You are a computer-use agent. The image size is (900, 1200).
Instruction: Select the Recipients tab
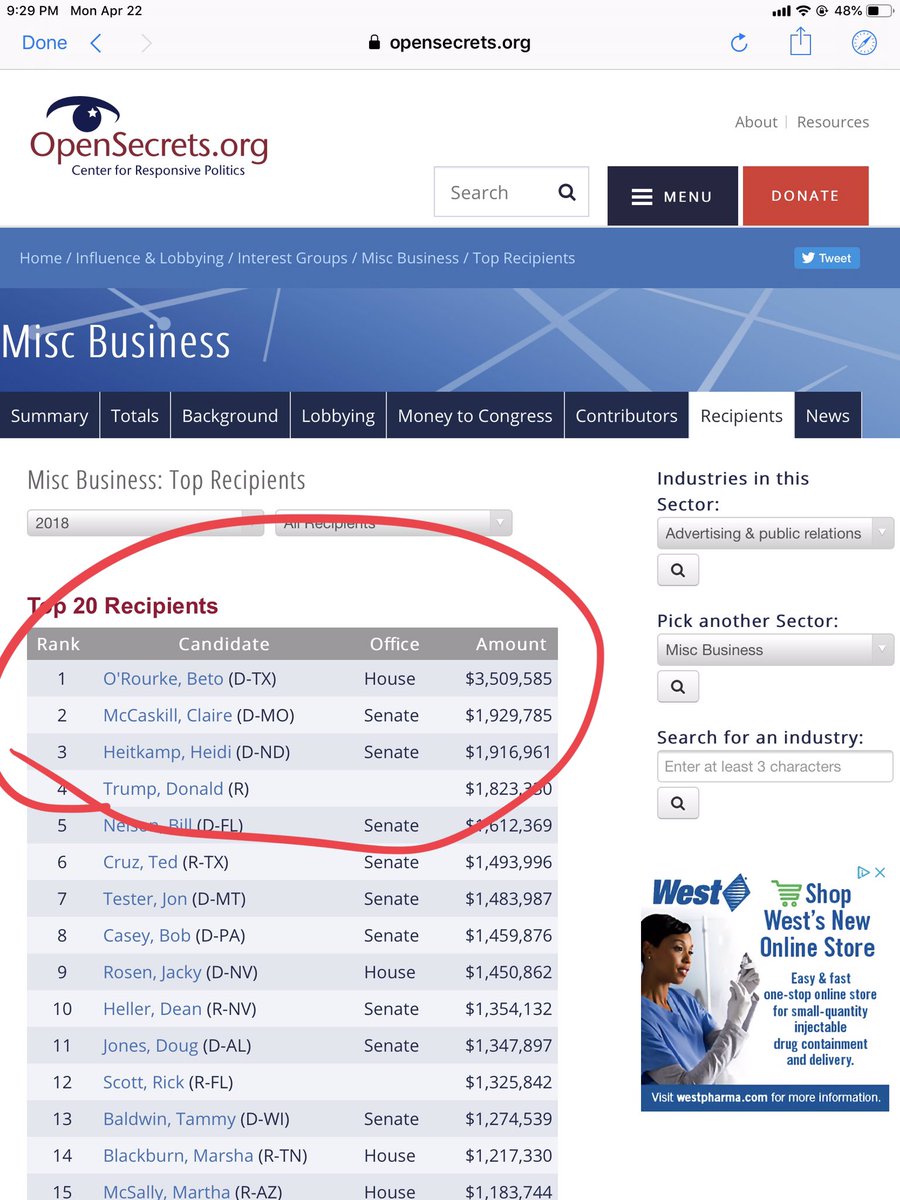coord(742,416)
